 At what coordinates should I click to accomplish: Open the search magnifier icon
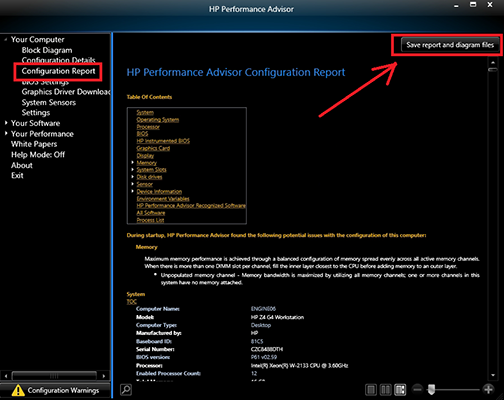(126, 389)
